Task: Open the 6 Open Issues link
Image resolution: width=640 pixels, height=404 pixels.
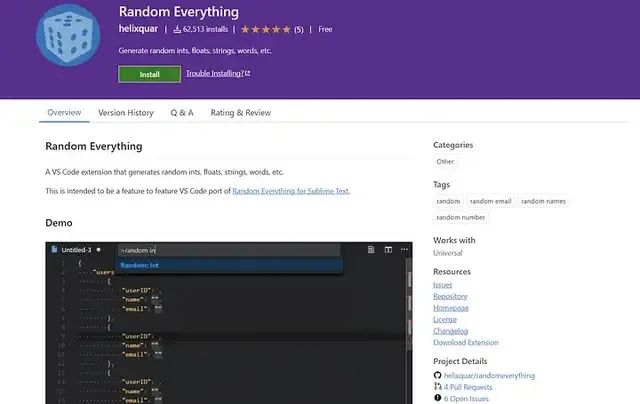Action: coord(466,398)
